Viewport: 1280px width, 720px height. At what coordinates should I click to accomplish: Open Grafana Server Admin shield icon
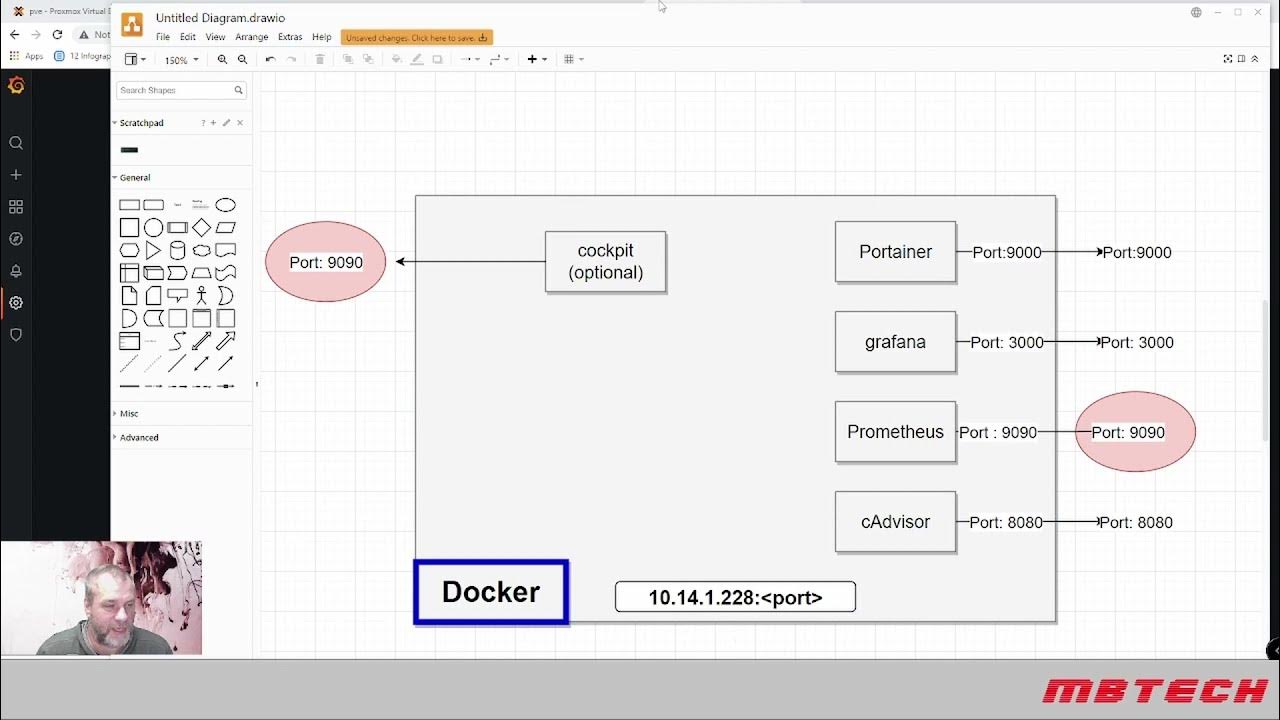coord(16,335)
